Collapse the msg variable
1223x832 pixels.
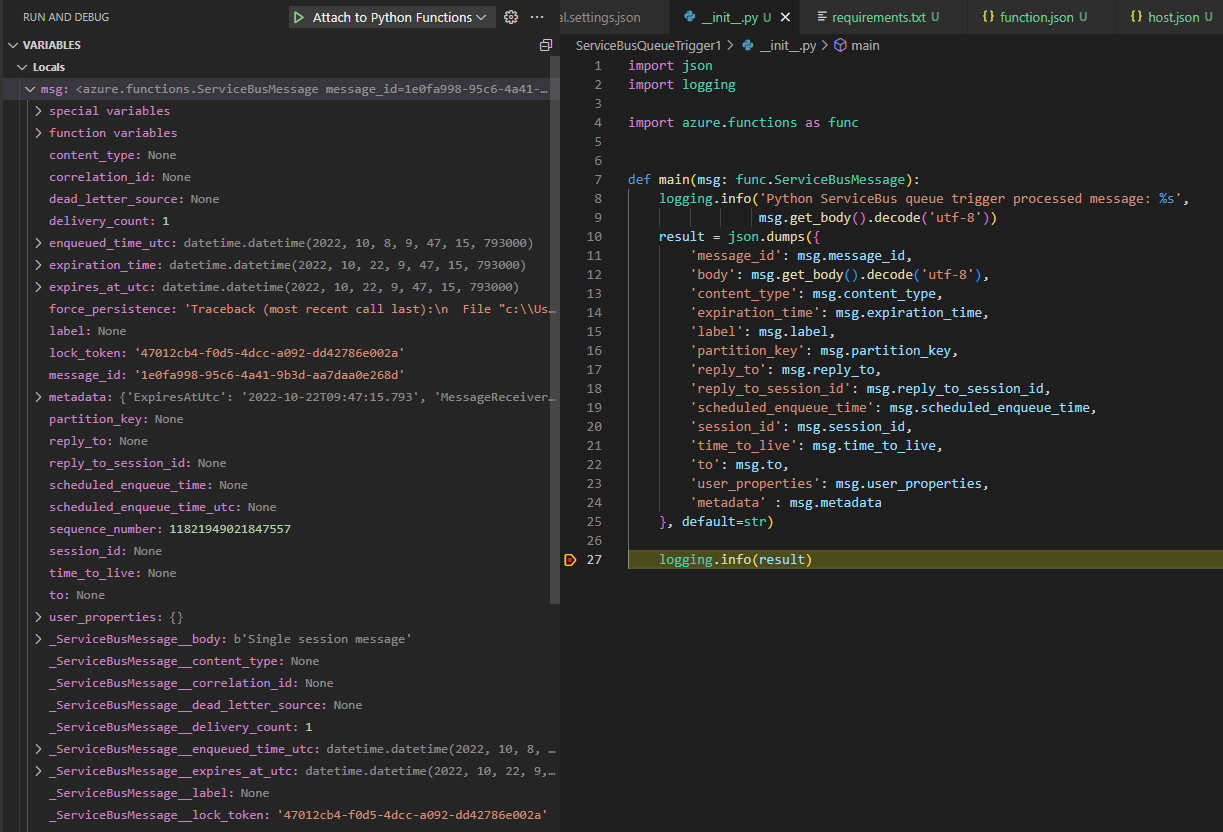pyautogui.click(x=31, y=88)
